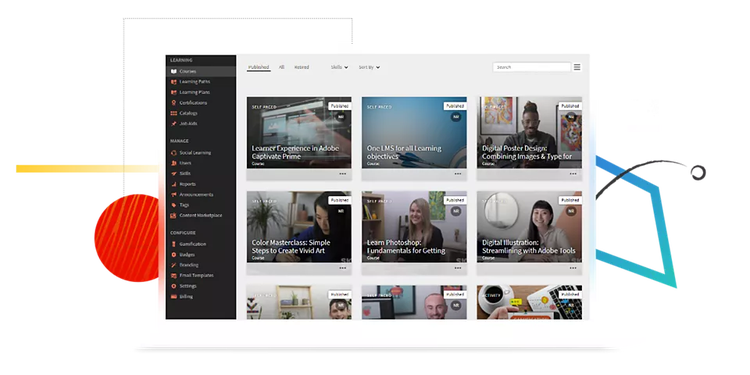Open the Job Aids pin icon
Viewport: 750px width, 375px height.
point(174,123)
